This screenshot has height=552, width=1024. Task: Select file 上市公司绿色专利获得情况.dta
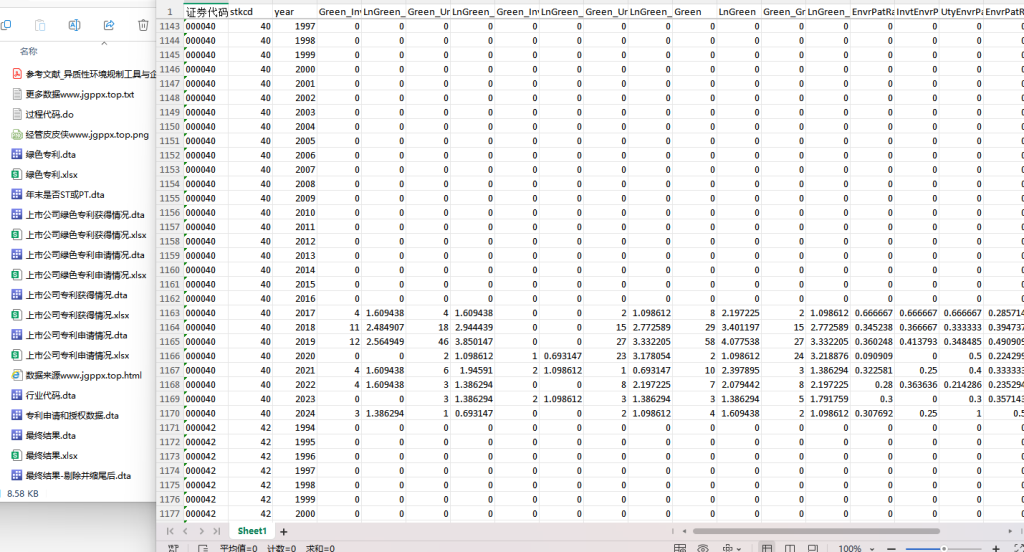click(85, 214)
